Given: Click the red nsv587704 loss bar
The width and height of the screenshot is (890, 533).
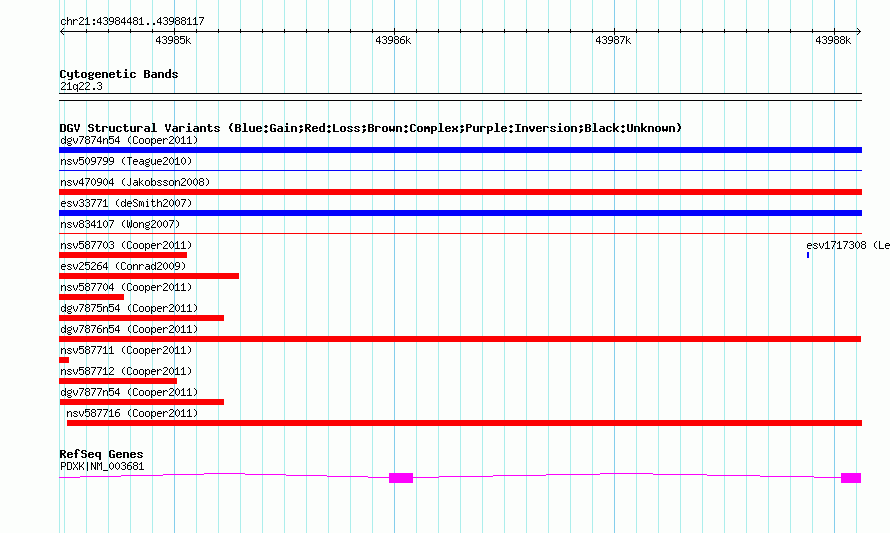Looking at the screenshot, I should [x=91, y=297].
